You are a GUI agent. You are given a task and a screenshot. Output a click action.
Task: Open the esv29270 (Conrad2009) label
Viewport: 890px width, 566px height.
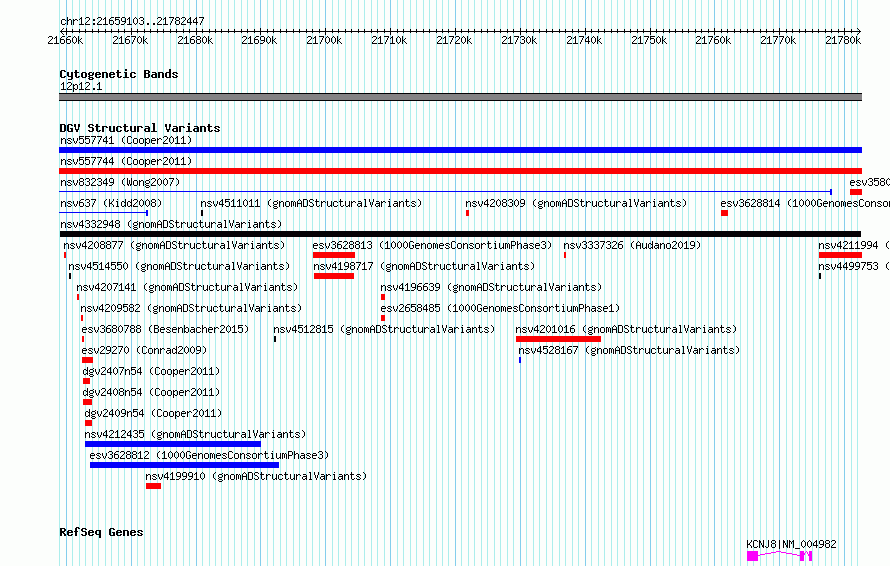tap(145, 350)
